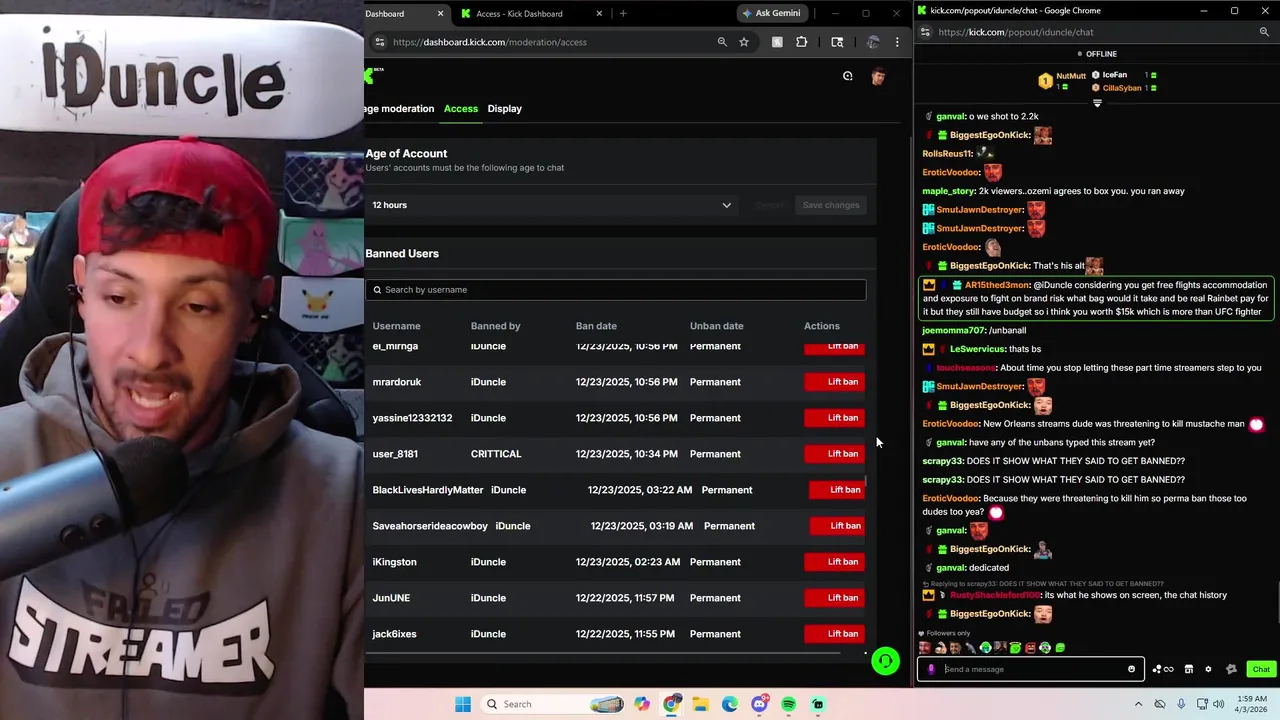Open the green support headset chat button
The height and width of the screenshot is (720, 1280).
click(x=885, y=661)
